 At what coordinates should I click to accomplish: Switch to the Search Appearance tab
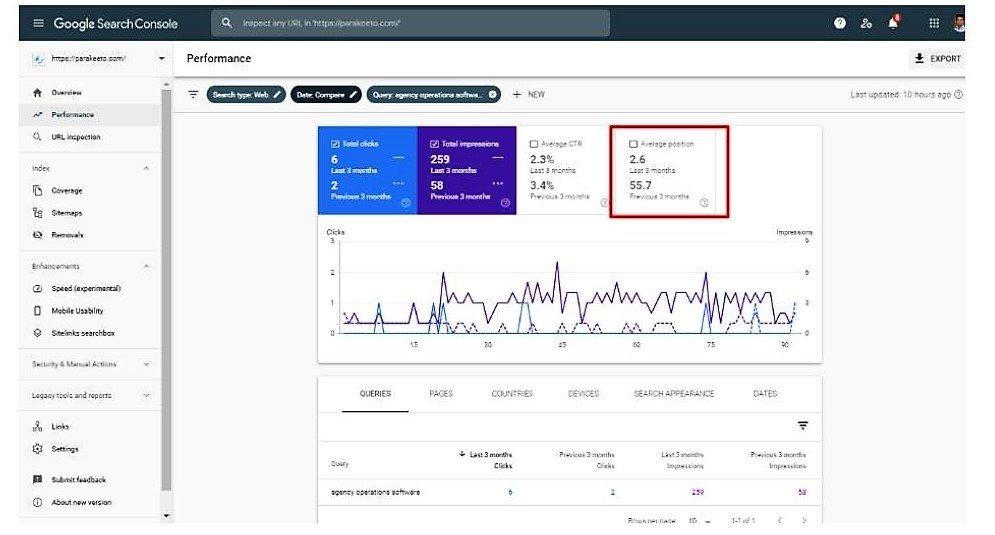point(674,393)
